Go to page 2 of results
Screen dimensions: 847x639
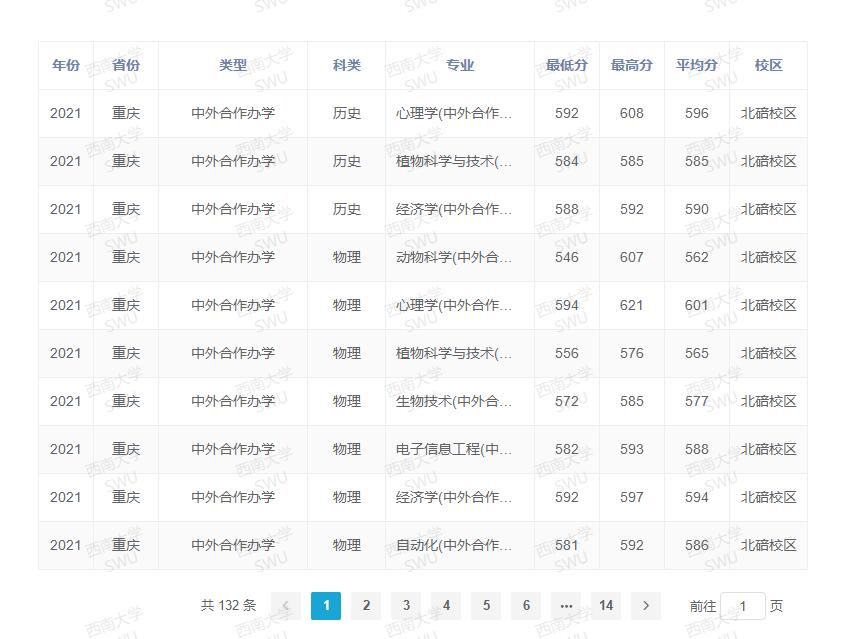366,606
